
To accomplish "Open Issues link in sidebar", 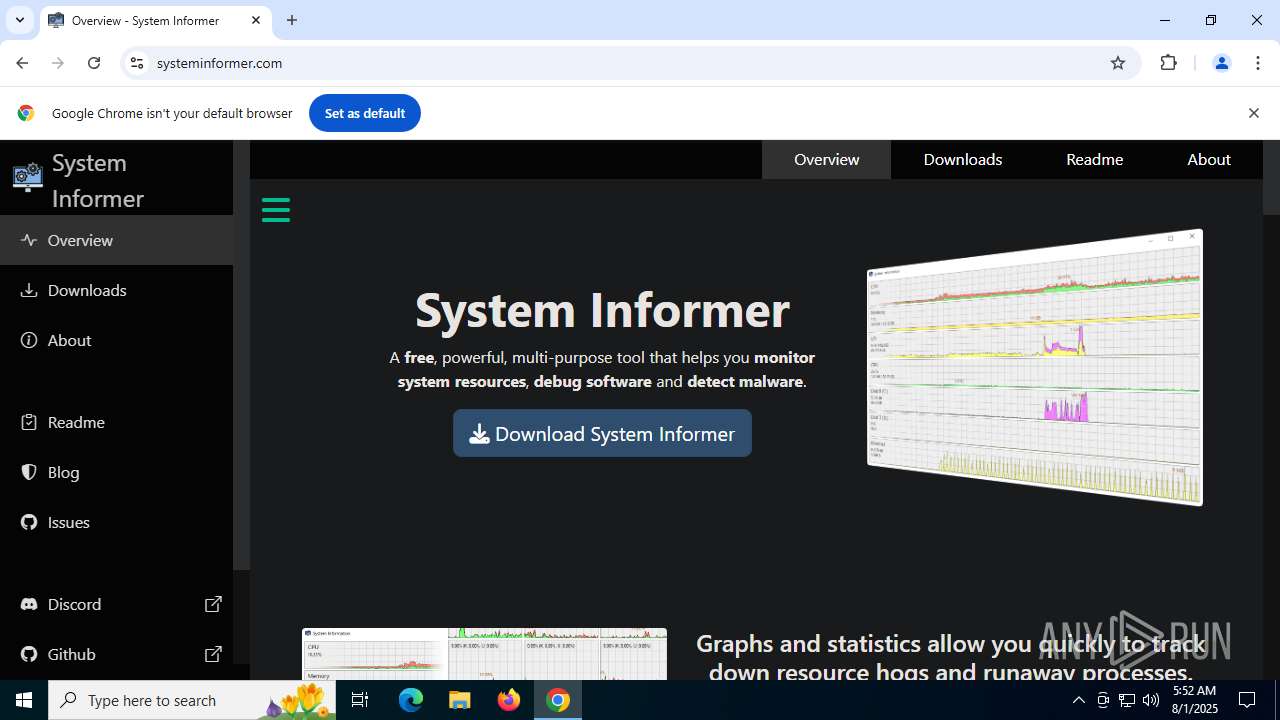I will [x=116, y=522].
